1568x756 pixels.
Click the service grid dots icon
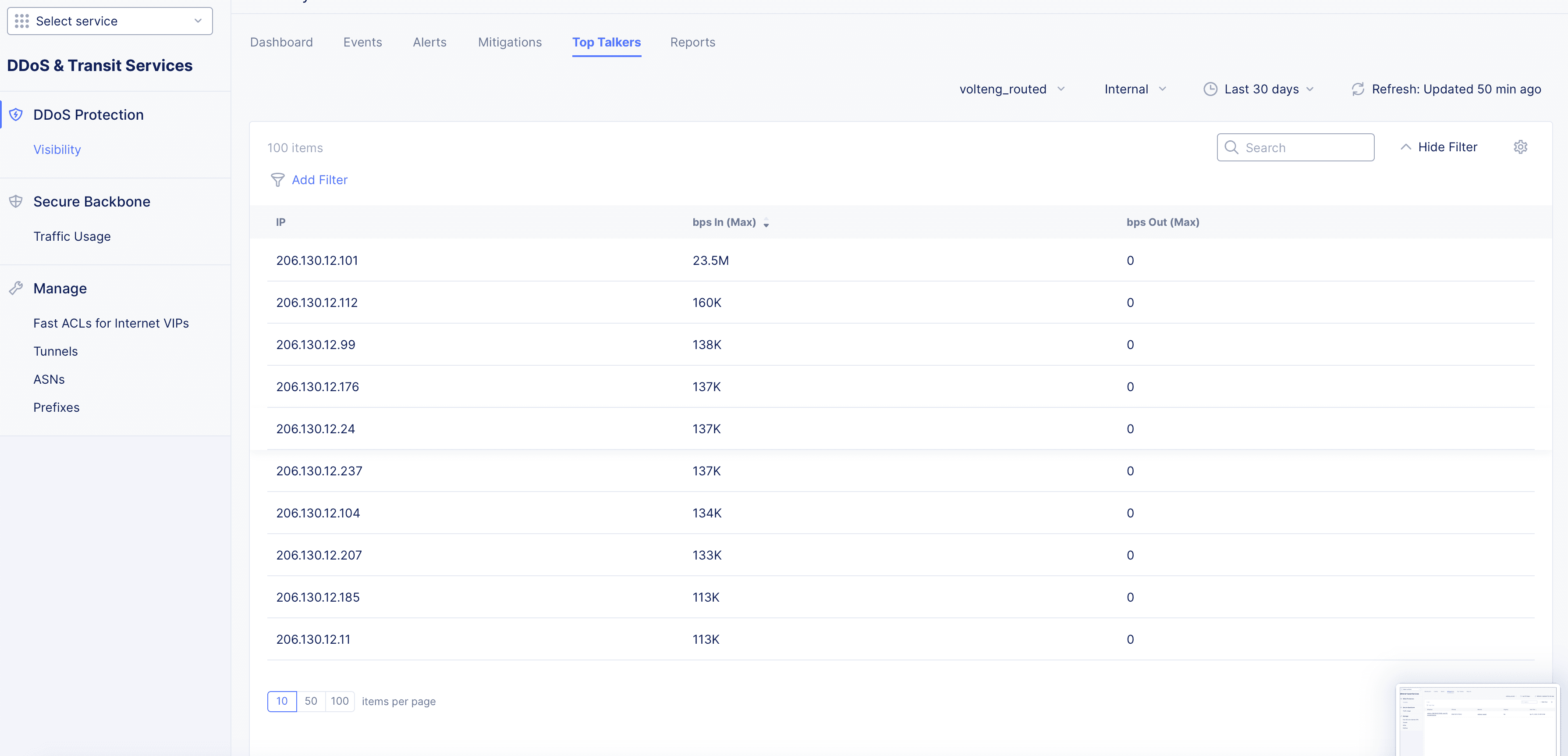click(22, 21)
